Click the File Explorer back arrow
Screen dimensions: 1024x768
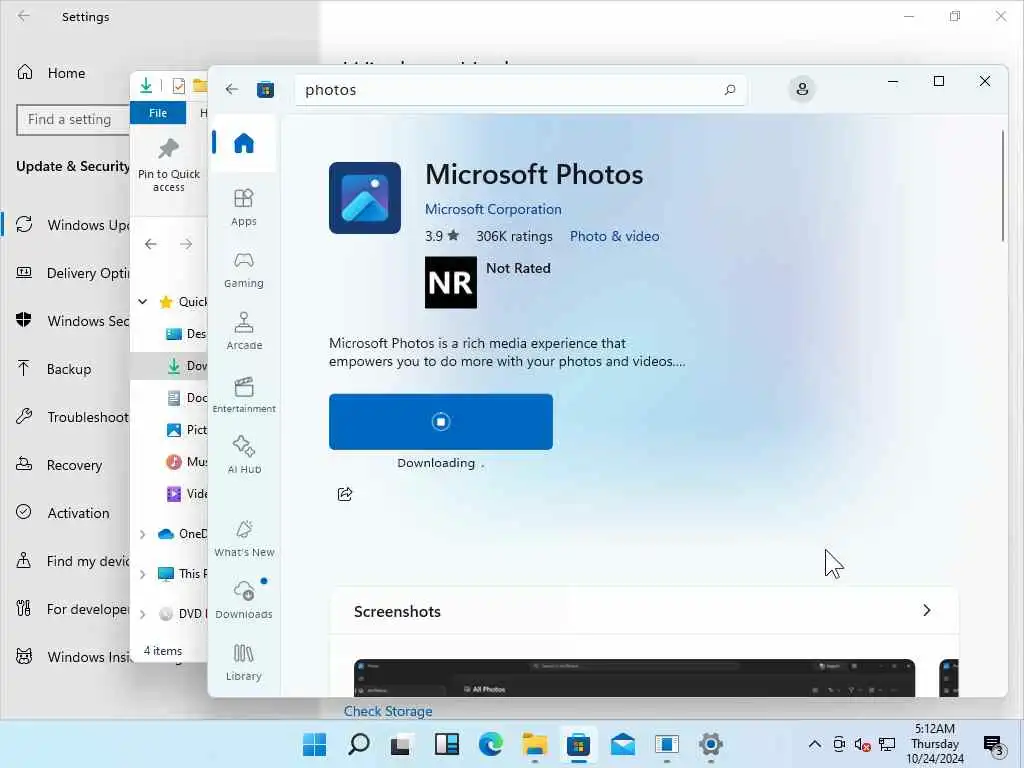click(151, 244)
